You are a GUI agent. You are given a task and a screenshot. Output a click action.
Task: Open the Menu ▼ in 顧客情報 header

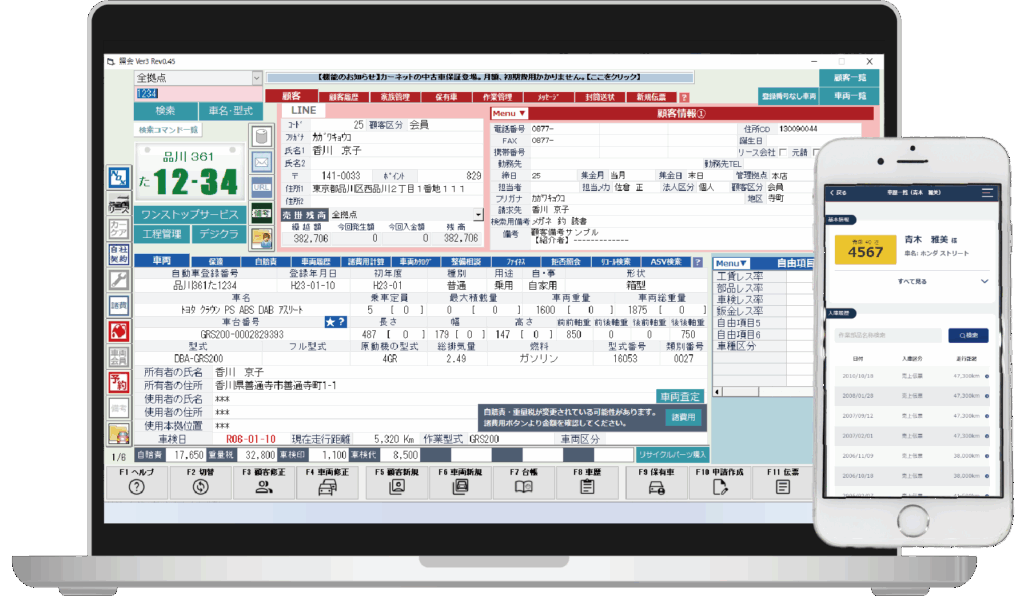(509, 113)
